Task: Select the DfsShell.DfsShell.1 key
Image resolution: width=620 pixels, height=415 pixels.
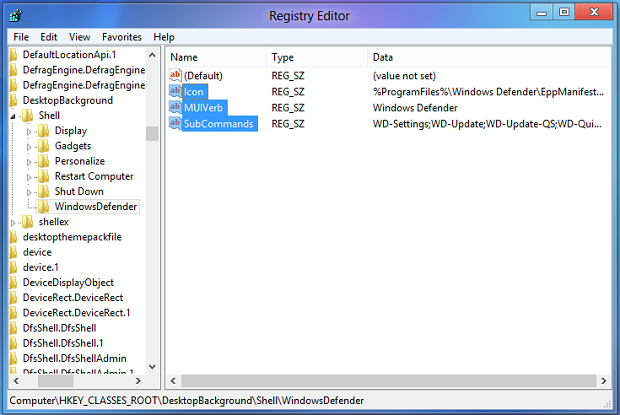Action: point(63,343)
